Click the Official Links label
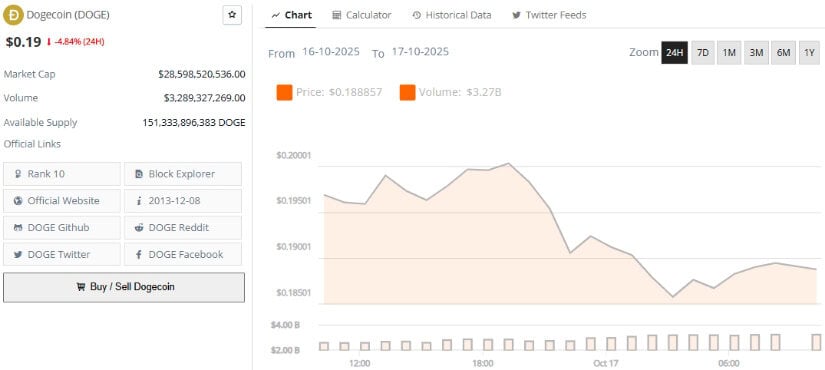Image resolution: width=825 pixels, height=370 pixels. (32, 144)
